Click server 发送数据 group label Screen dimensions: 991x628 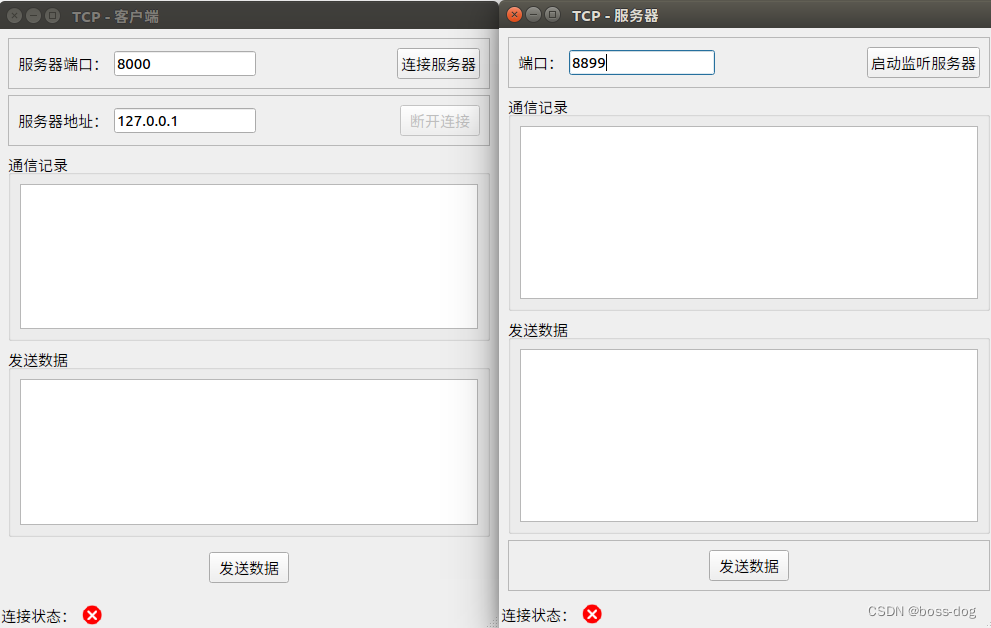tap(538, 330)
